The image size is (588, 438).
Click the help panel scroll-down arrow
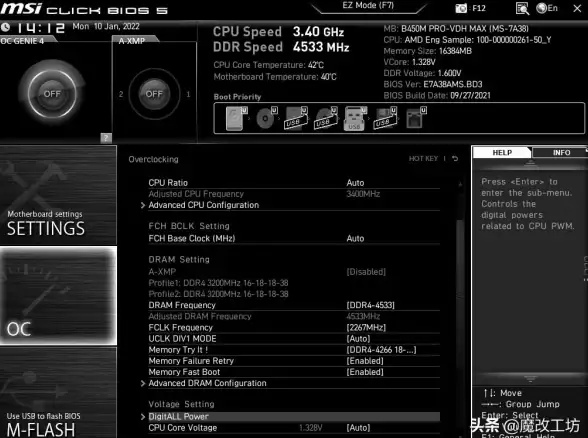coord(530,379)
